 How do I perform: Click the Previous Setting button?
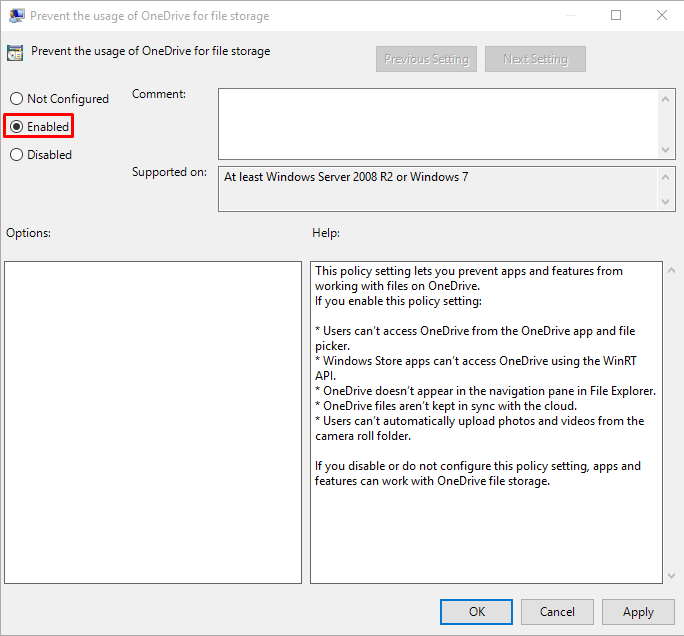point(426,59)
